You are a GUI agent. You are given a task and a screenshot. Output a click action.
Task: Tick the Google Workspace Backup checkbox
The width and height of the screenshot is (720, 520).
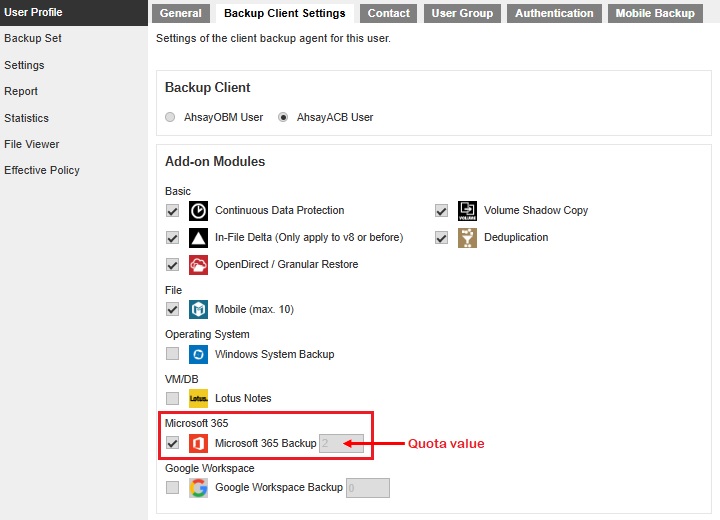pyautogui.click(x=173, y=487)
